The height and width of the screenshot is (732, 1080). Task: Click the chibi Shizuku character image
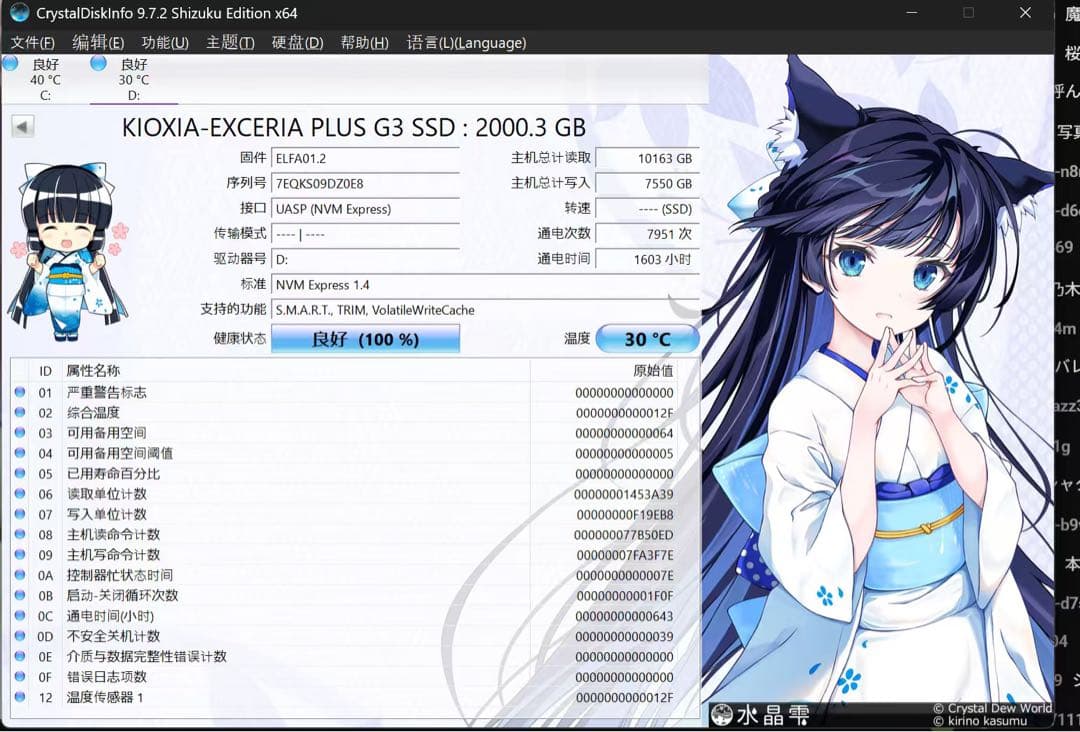tap(67, 251)
